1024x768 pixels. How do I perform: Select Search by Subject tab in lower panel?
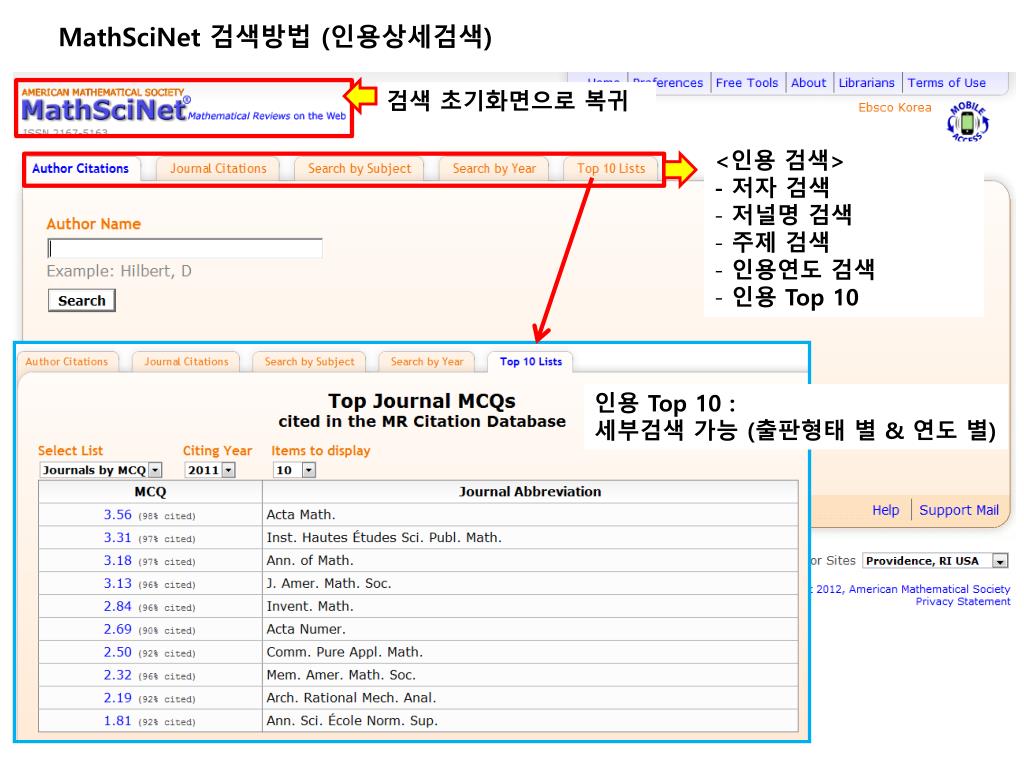tap(309, 362)
